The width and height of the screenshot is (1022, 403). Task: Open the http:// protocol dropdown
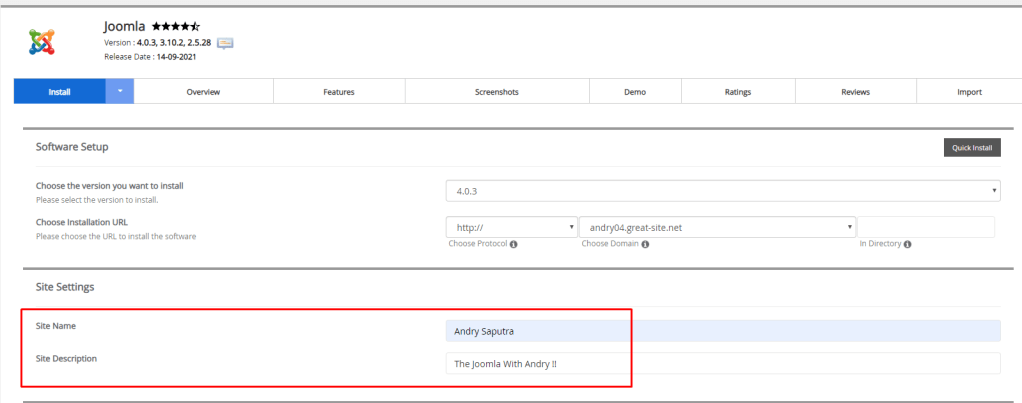click(512, 227)
